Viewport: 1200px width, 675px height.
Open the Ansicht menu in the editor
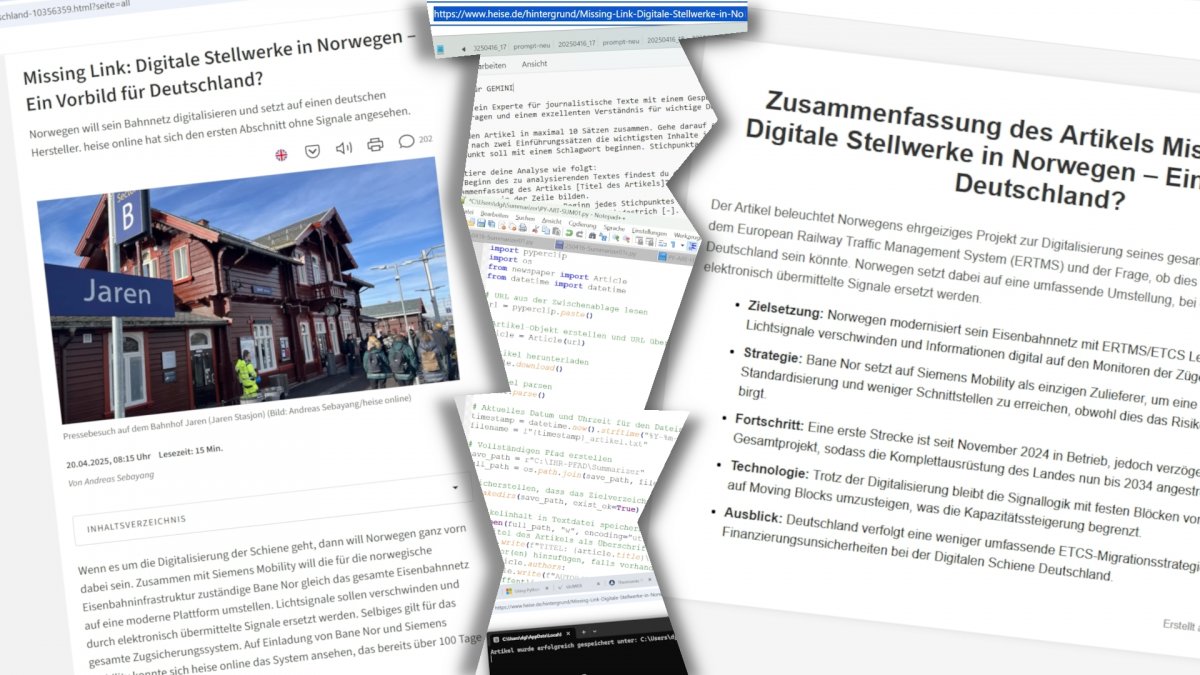tap(534, 64)
